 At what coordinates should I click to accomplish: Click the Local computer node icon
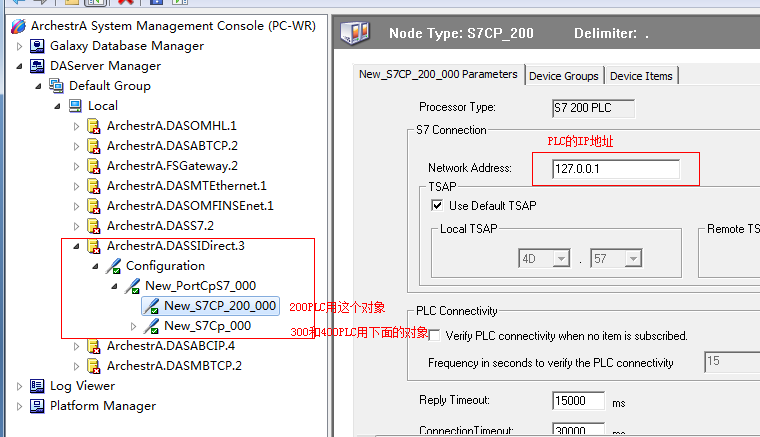75,106
